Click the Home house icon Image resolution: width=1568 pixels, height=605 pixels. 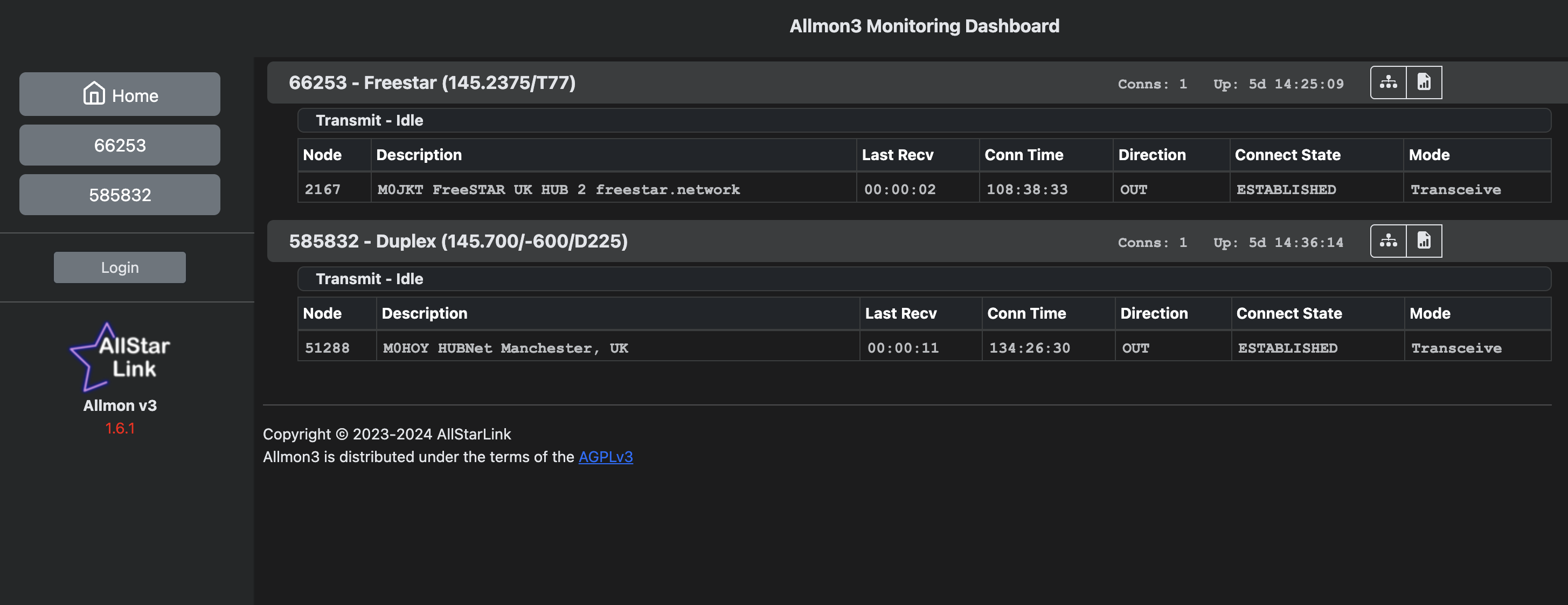tap(94, 93)
